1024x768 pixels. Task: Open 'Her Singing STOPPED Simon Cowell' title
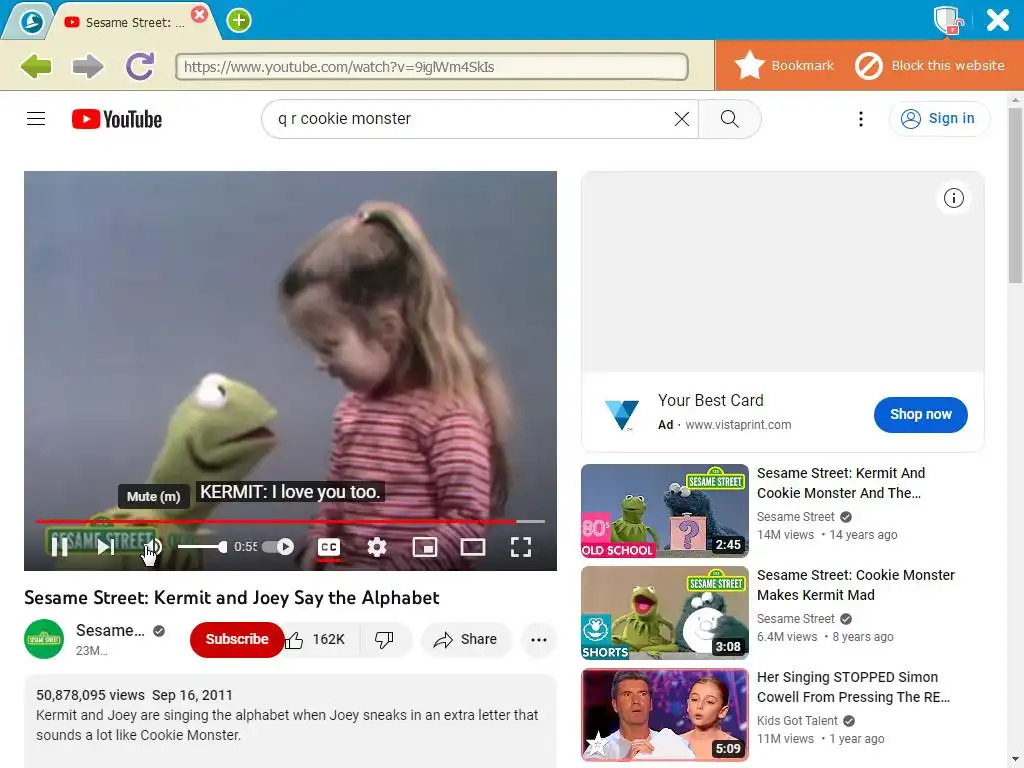point(854,687)
